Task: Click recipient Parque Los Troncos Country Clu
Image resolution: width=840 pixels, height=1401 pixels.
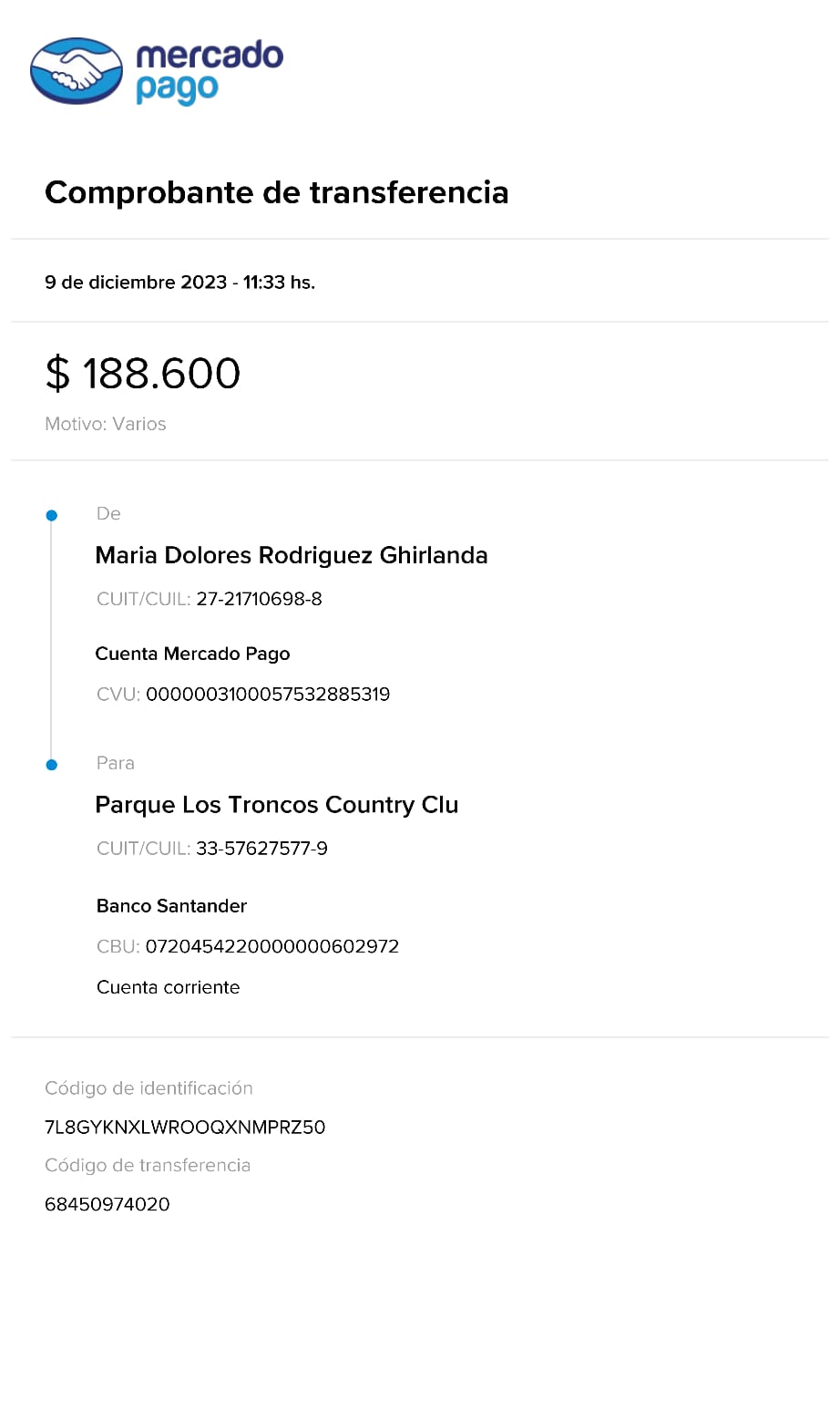Action: pyautogui.click(x=277, y=805)
